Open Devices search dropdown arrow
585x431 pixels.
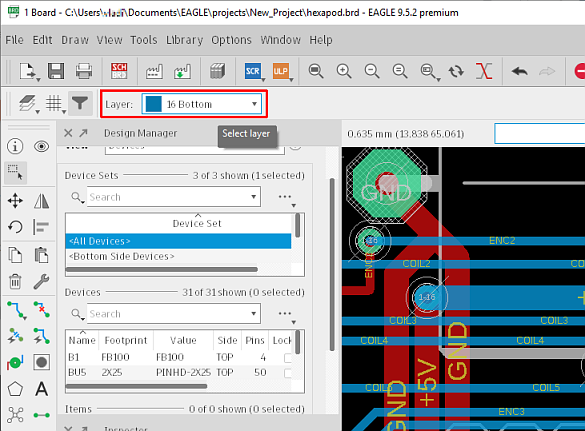point(253,313)
